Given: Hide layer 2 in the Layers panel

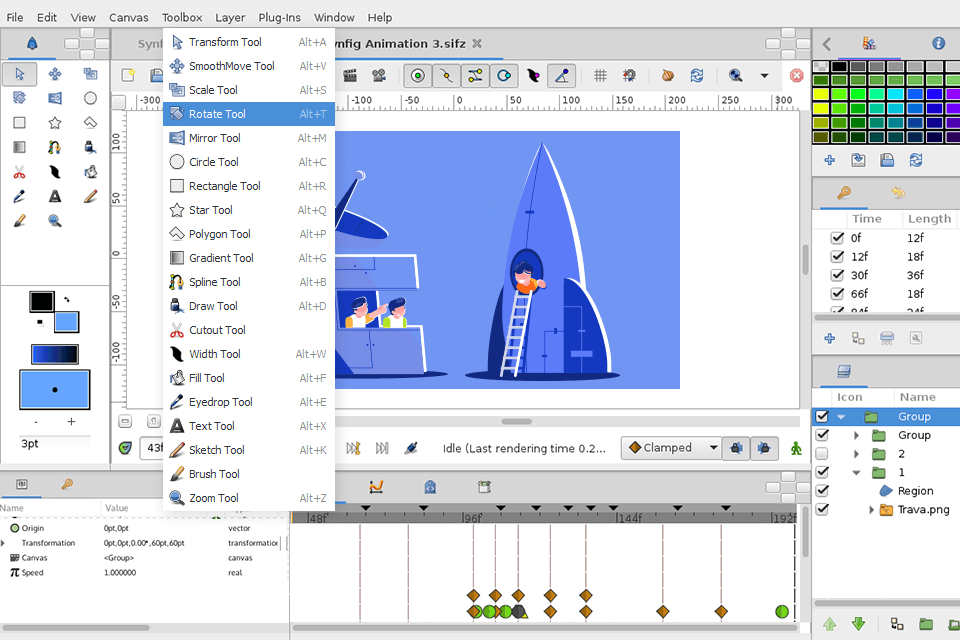Looking at the screenshot, I should pos(821,453).
